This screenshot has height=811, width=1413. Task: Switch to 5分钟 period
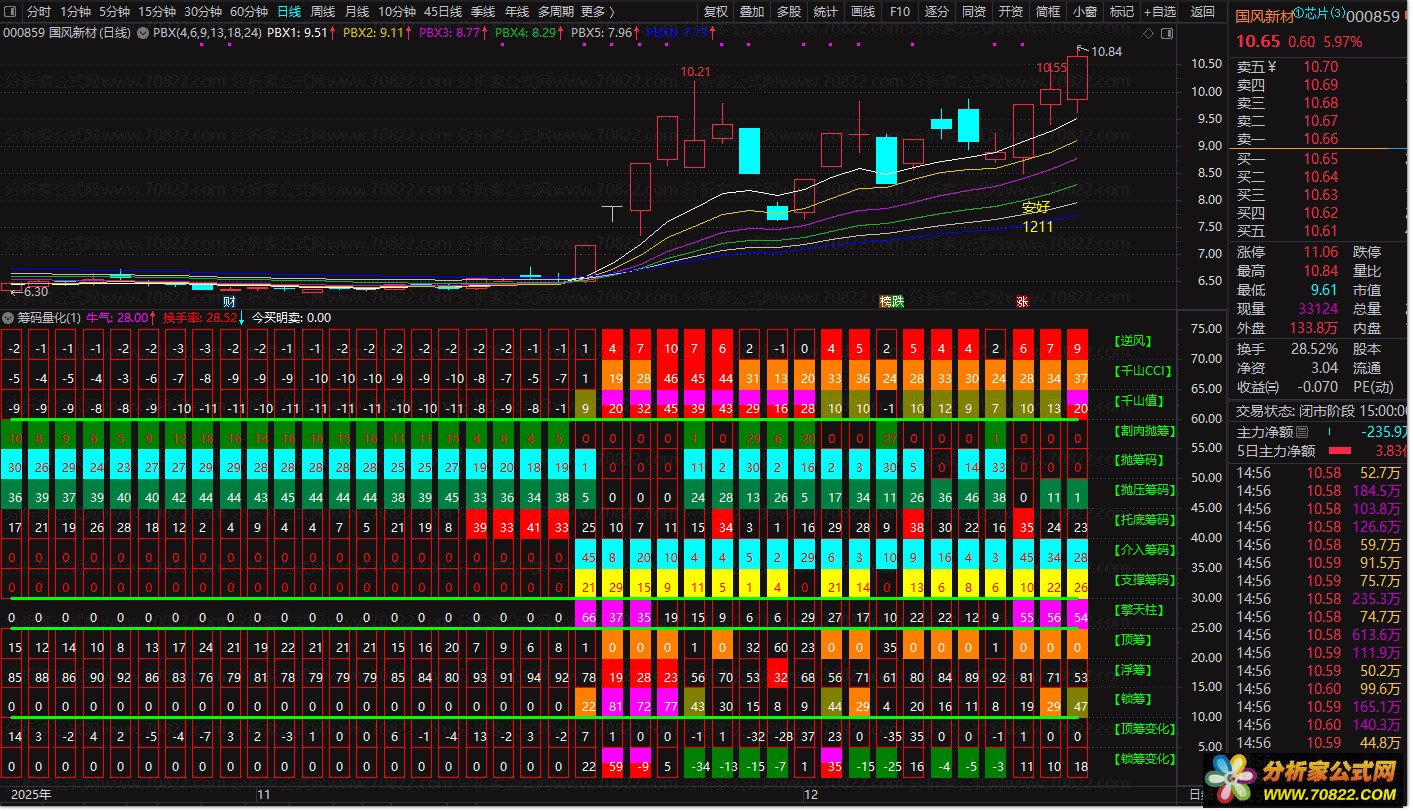[x=115, y=12]
